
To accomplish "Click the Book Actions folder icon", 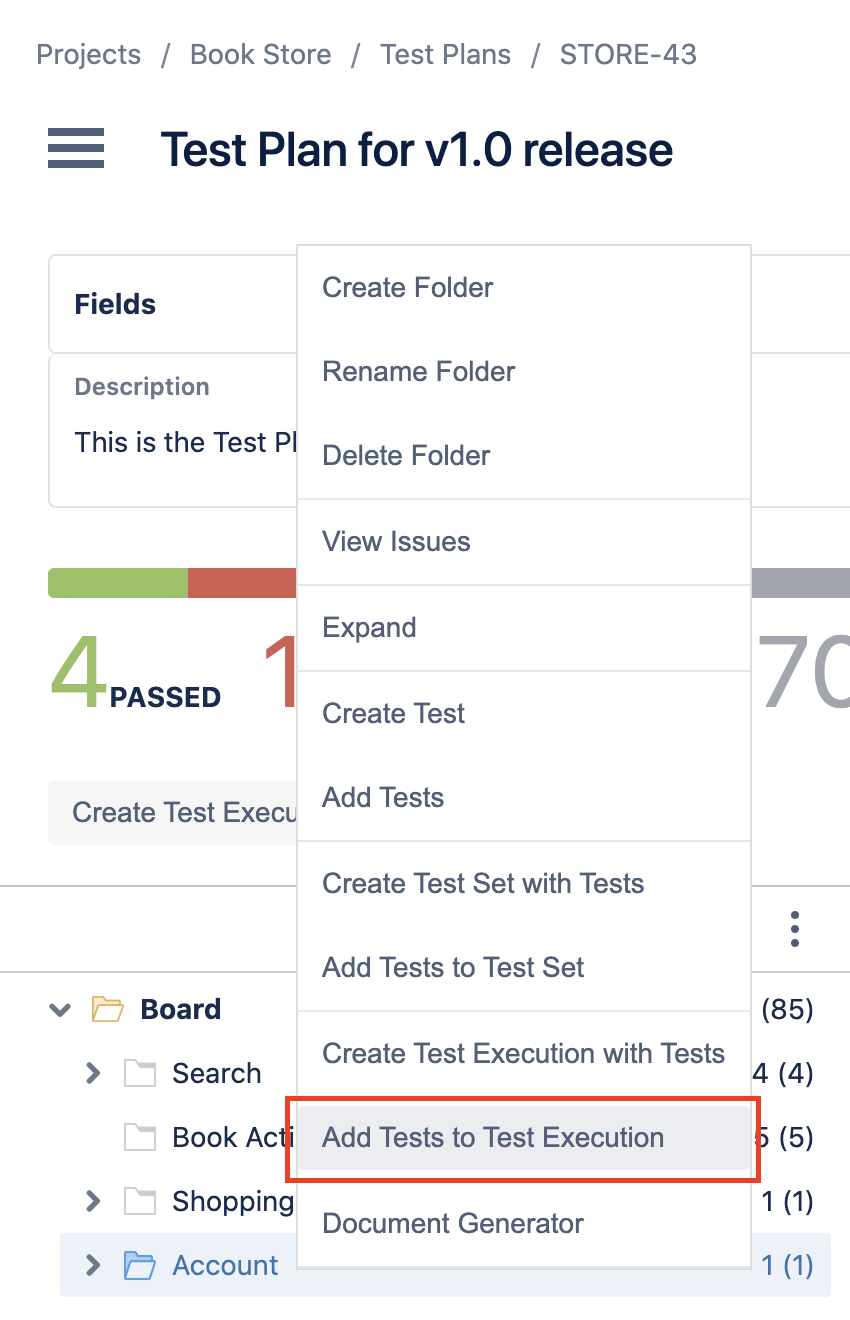I will coord(140,1137).
